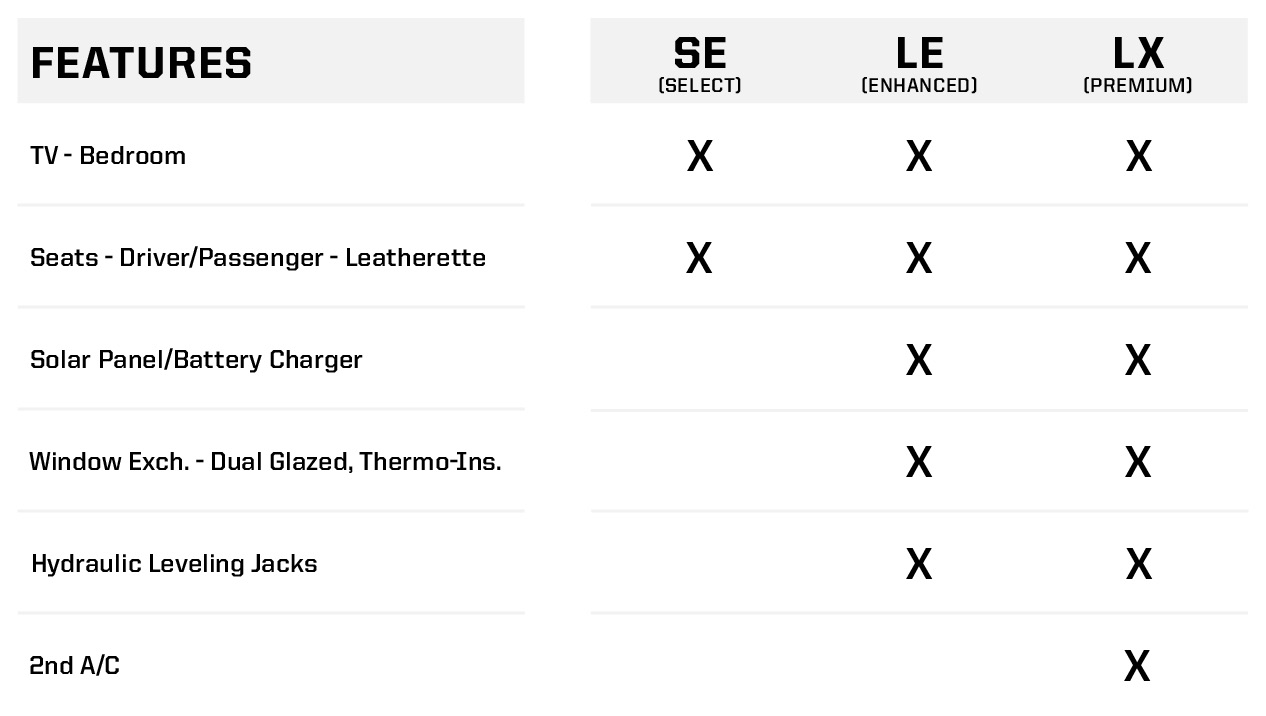The image size is (1266, 716).
Task: Click the FEATURES column heading
Action: (141, 62)
